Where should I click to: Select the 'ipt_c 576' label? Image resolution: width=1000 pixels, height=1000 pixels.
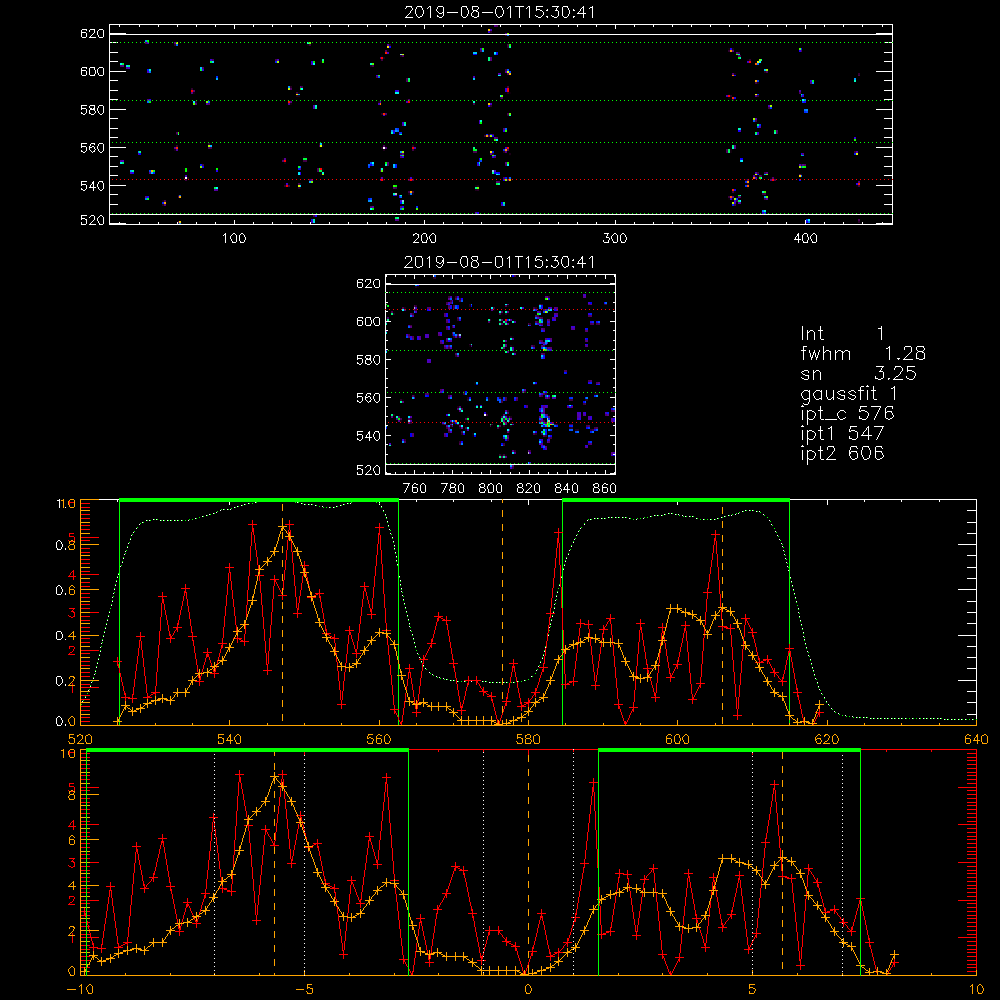tap(848, 413)
